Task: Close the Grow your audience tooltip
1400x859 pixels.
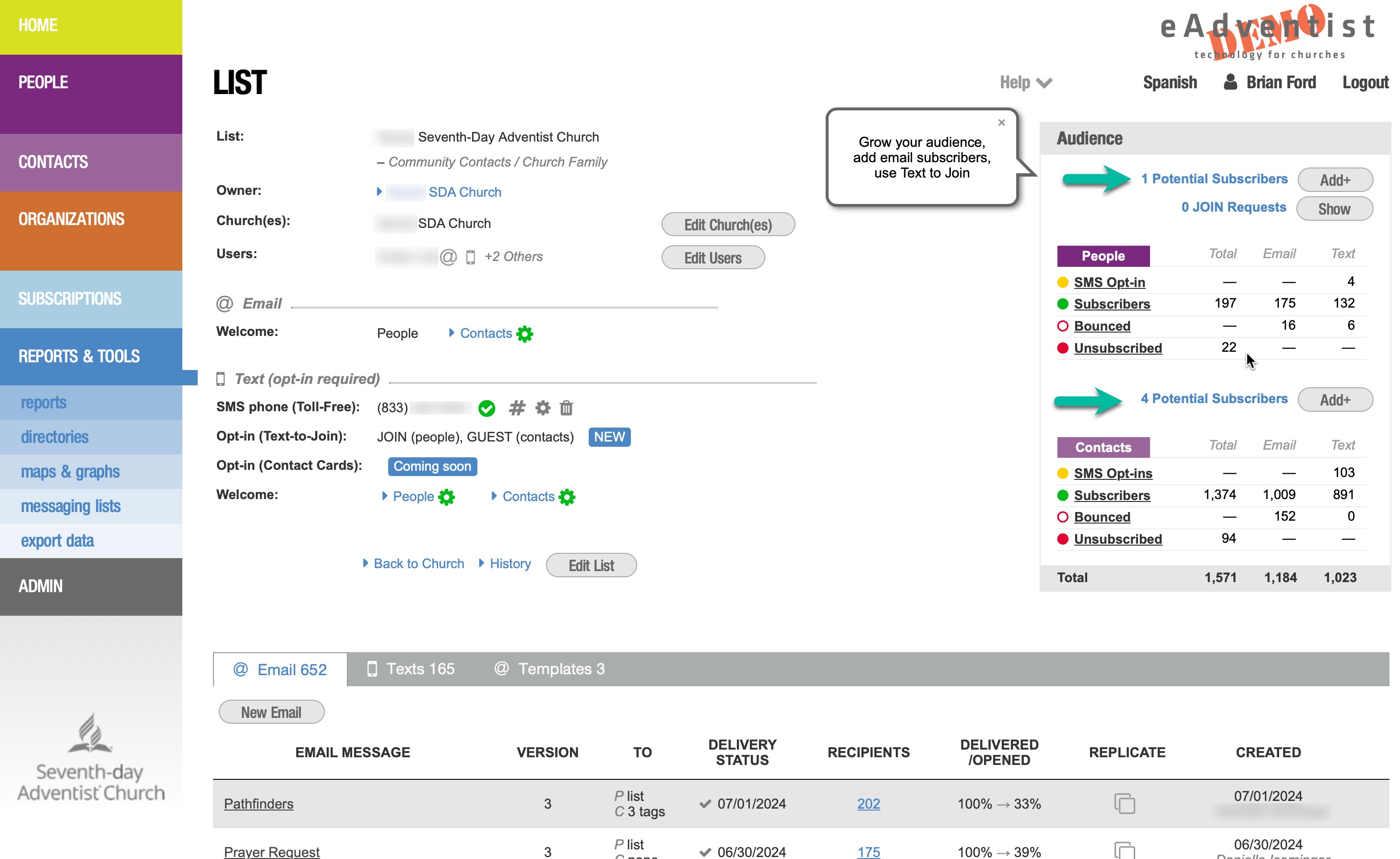Action: point(1002,123)
